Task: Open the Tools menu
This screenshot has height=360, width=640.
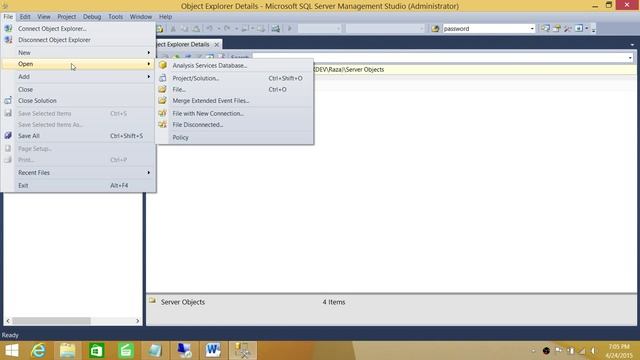Action: pyautogui.click(x=116, y=17)
